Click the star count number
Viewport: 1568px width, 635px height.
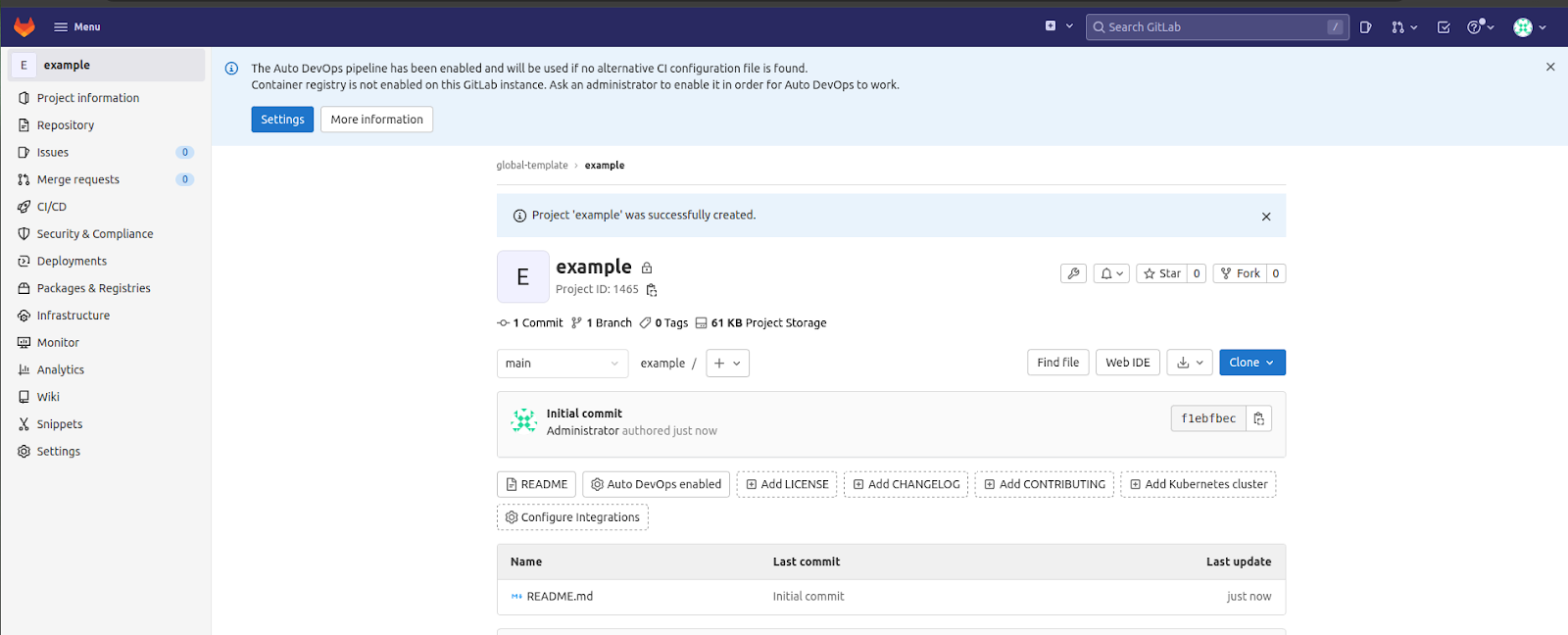(x=1197, y=273)
